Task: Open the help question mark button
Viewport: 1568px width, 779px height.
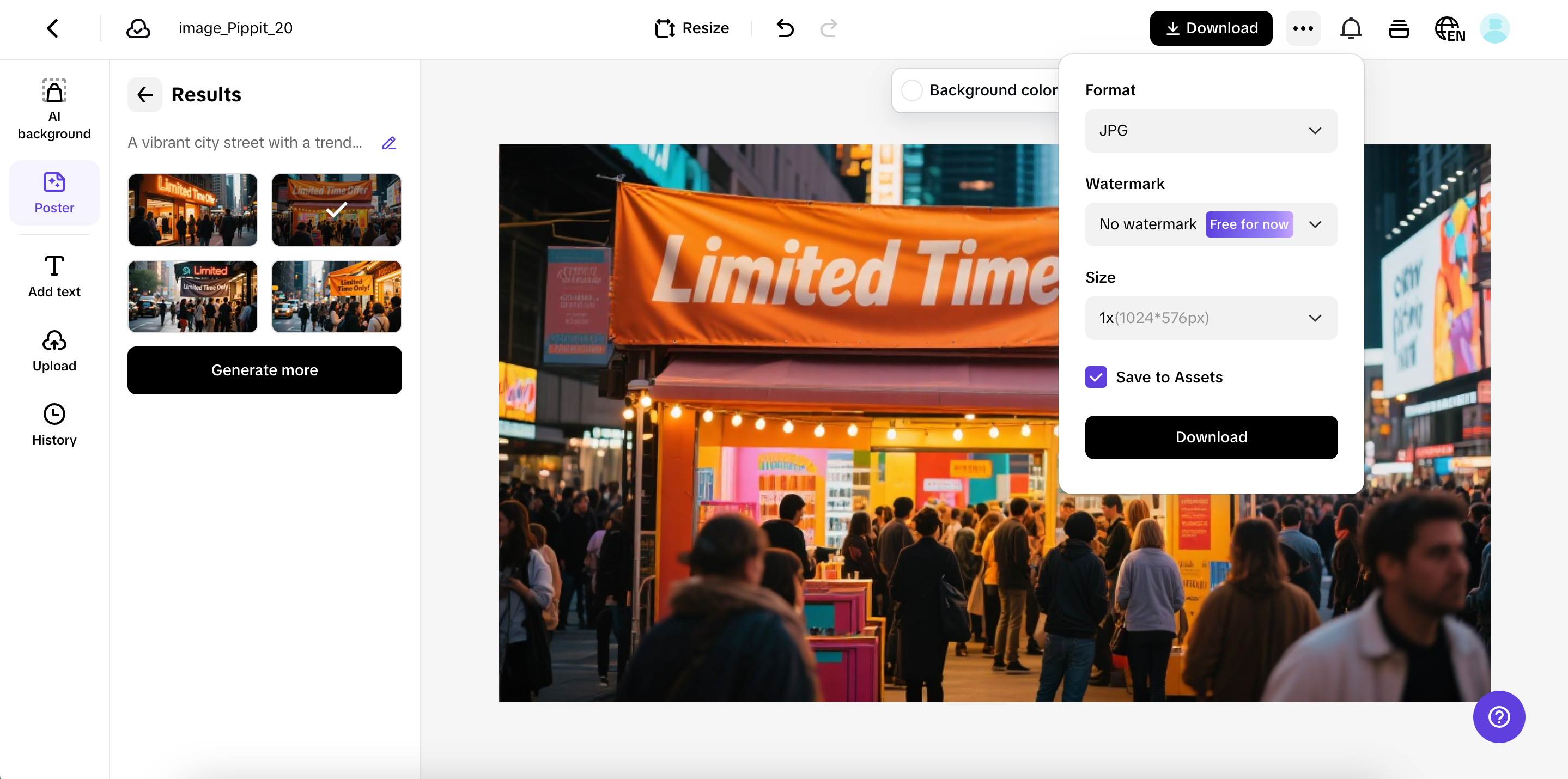Action: (1499, 716)
